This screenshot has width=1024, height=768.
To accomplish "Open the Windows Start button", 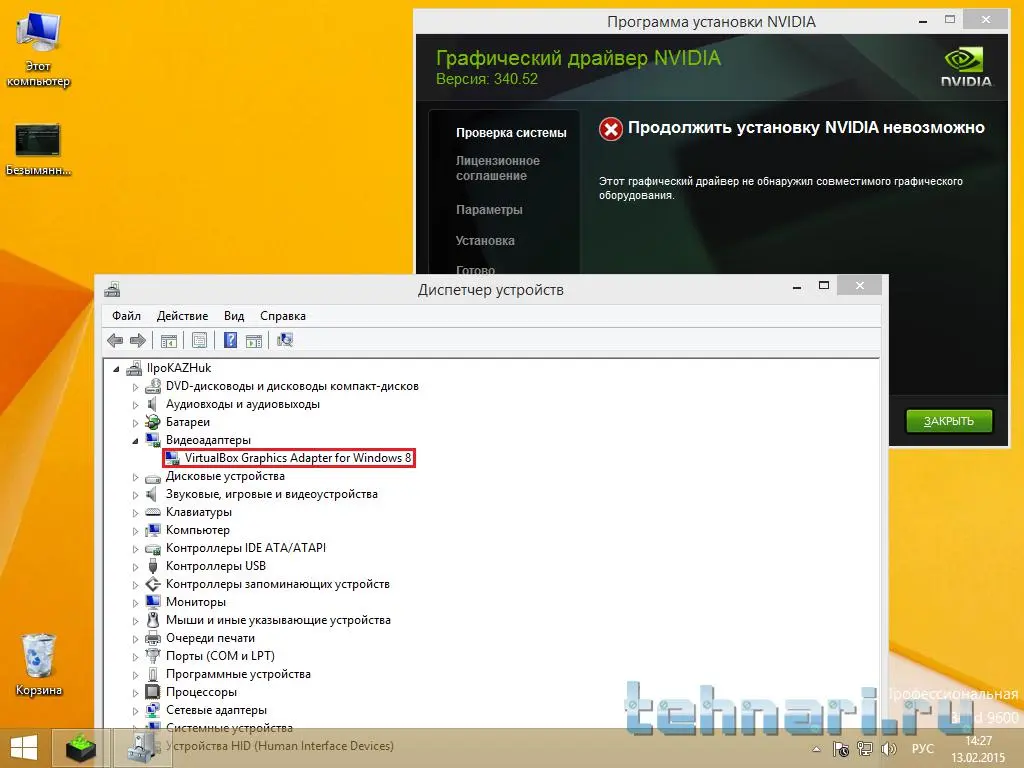I will click(x=24, y=748).
